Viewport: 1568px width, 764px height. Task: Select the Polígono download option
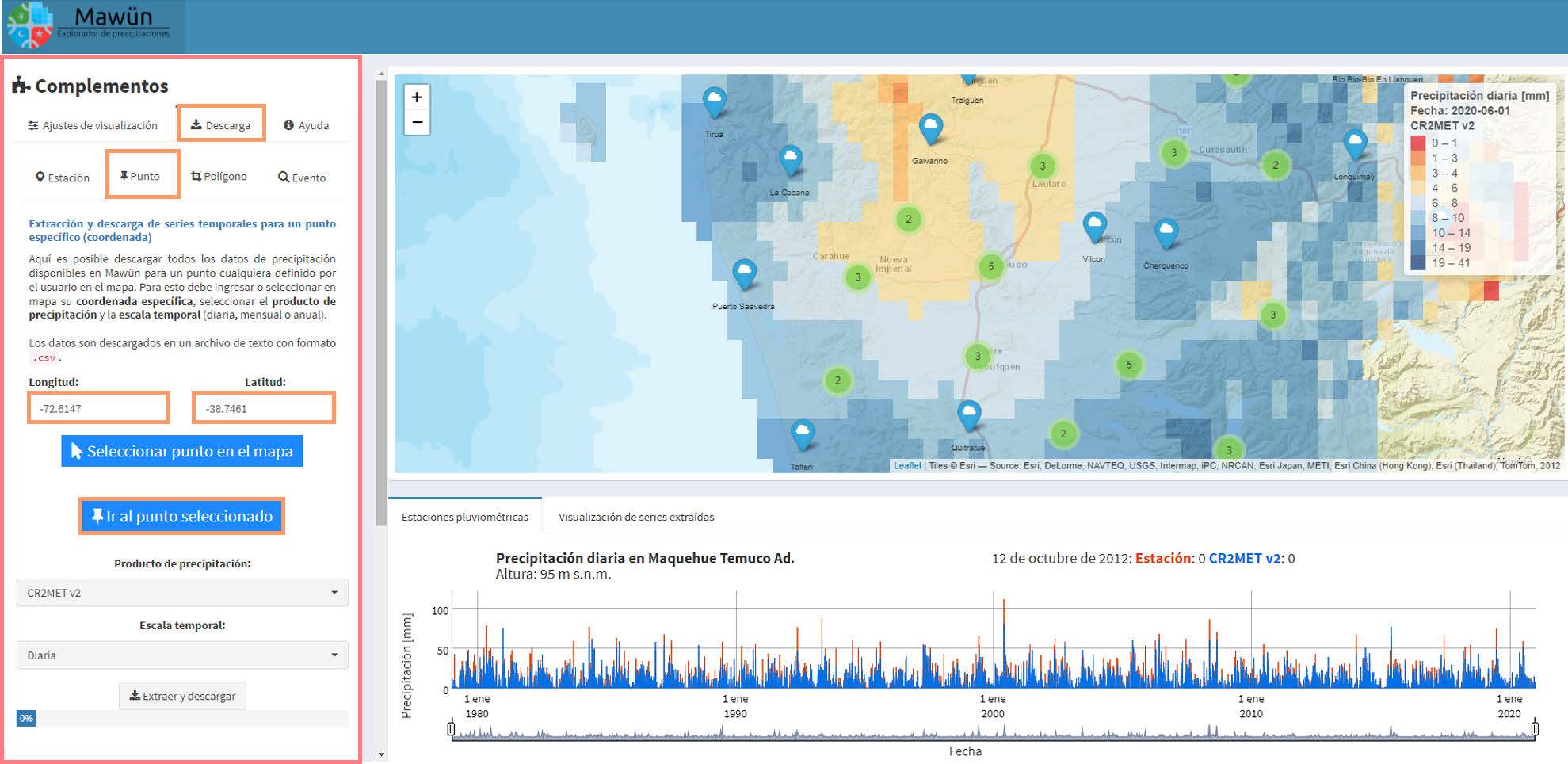pos(219,177)
